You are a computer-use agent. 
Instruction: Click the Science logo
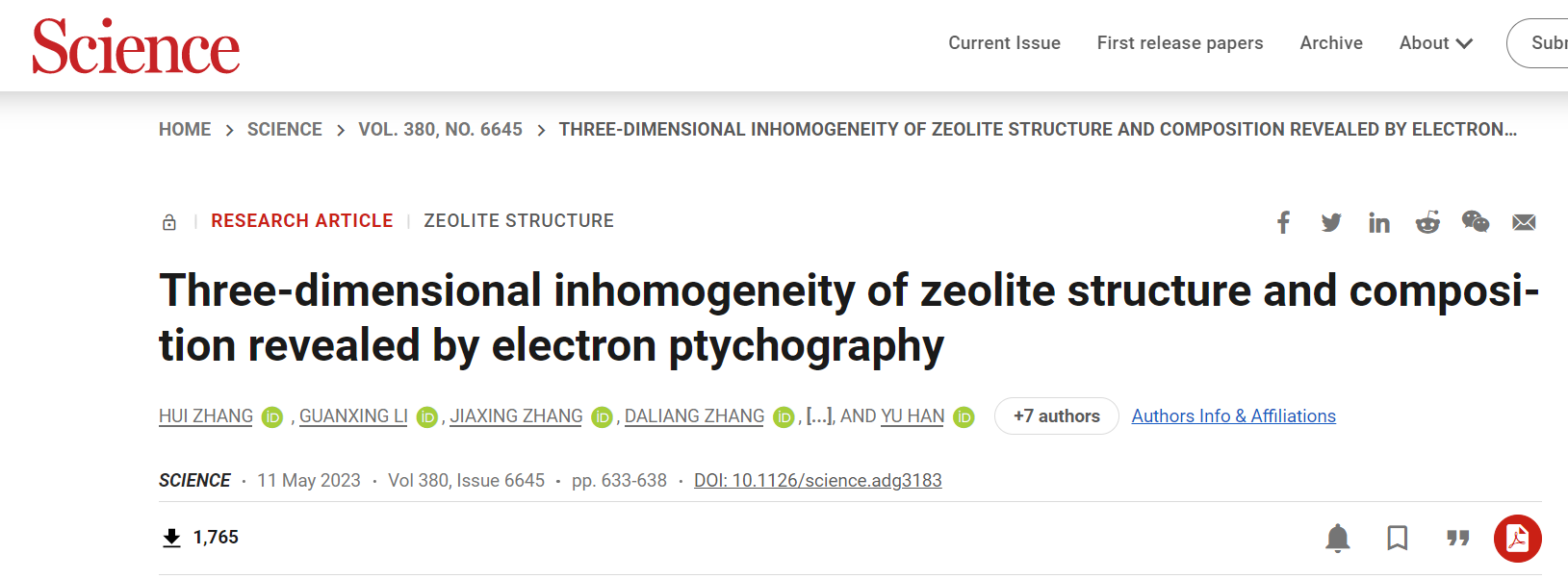(x=136, y=46)
